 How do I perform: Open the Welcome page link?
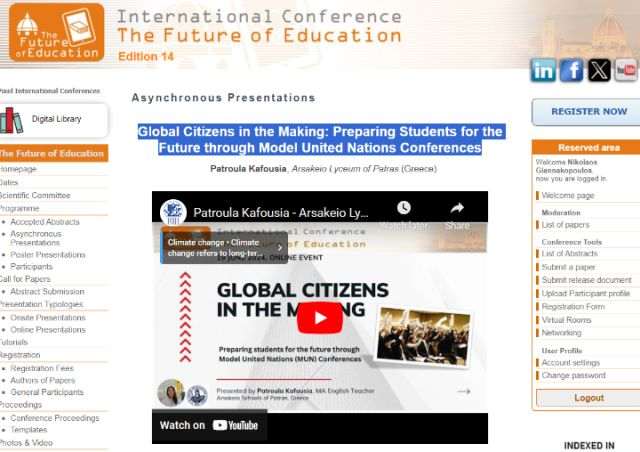pos(567,196)
